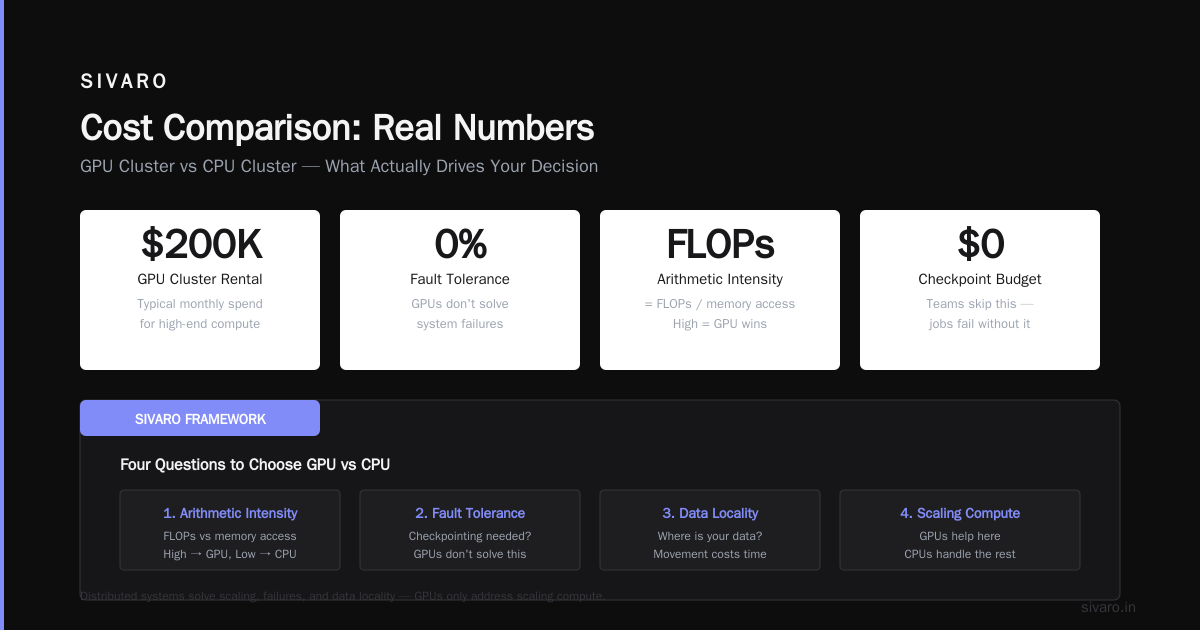Click the large FLOPs metric text
This screenshot has height=630, width=1200.
720,244
